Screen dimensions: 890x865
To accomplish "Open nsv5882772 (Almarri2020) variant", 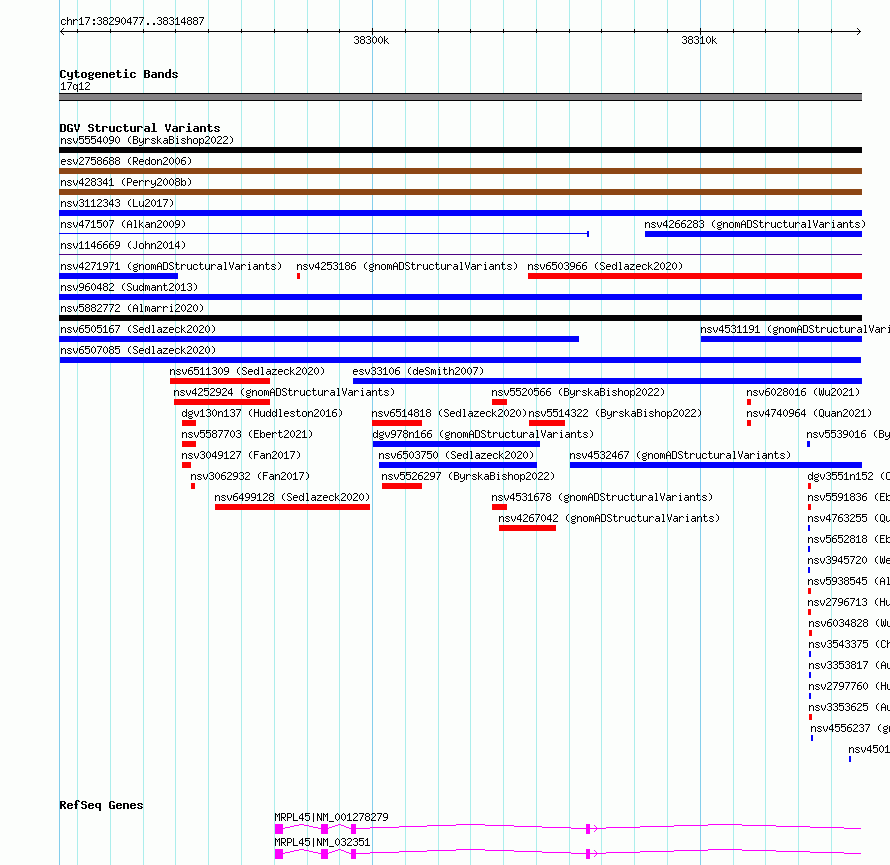I will pos(132,308).
